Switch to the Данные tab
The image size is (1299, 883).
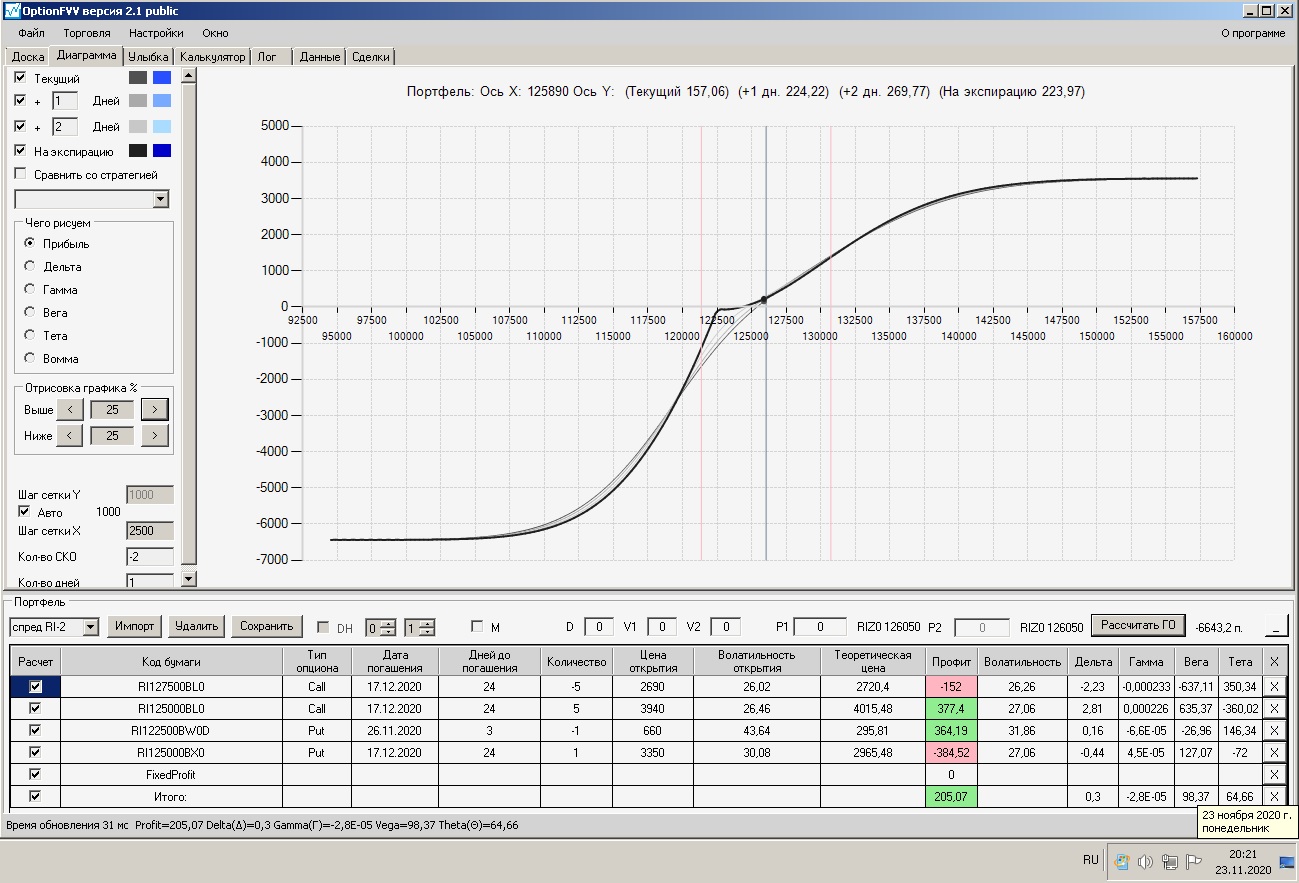[x=320, y=57]
